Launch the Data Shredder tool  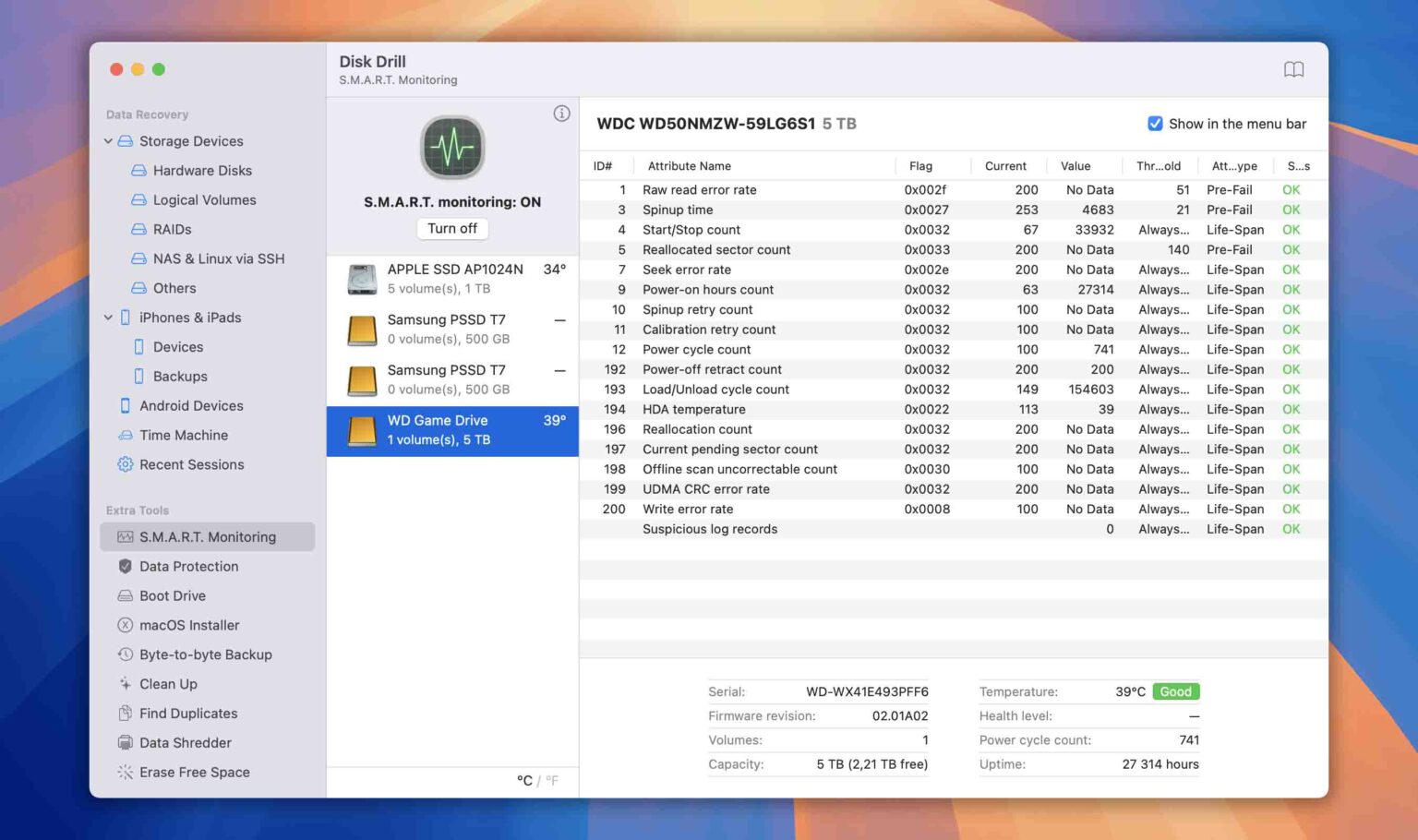(x=186, y=742)
